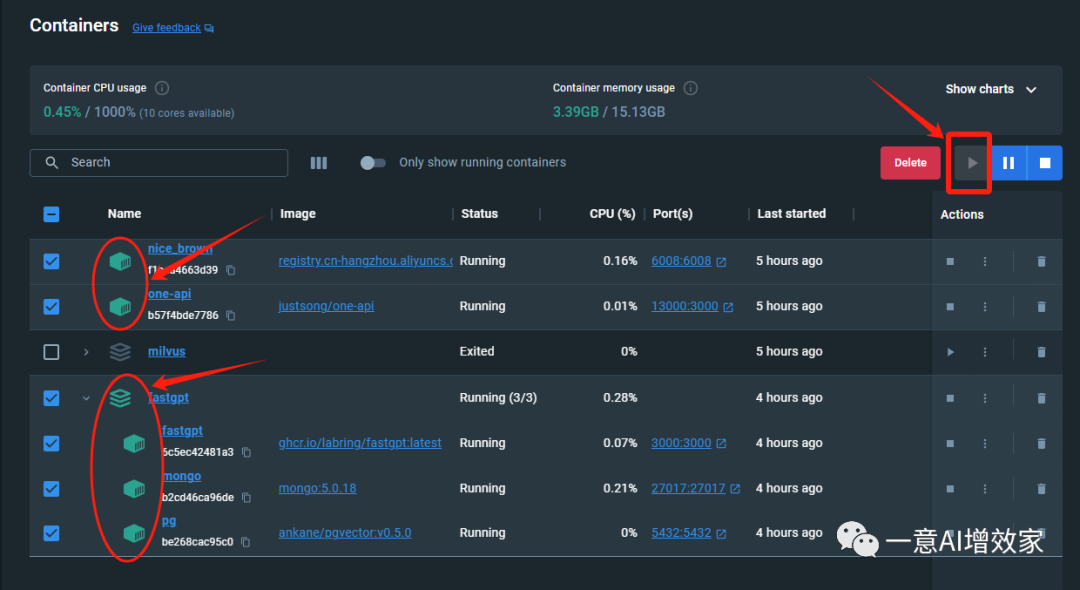The height and width of the screenshot is (590, 1080).
Task: Sort by the Status column header
Action: click(x=479, y=214)
